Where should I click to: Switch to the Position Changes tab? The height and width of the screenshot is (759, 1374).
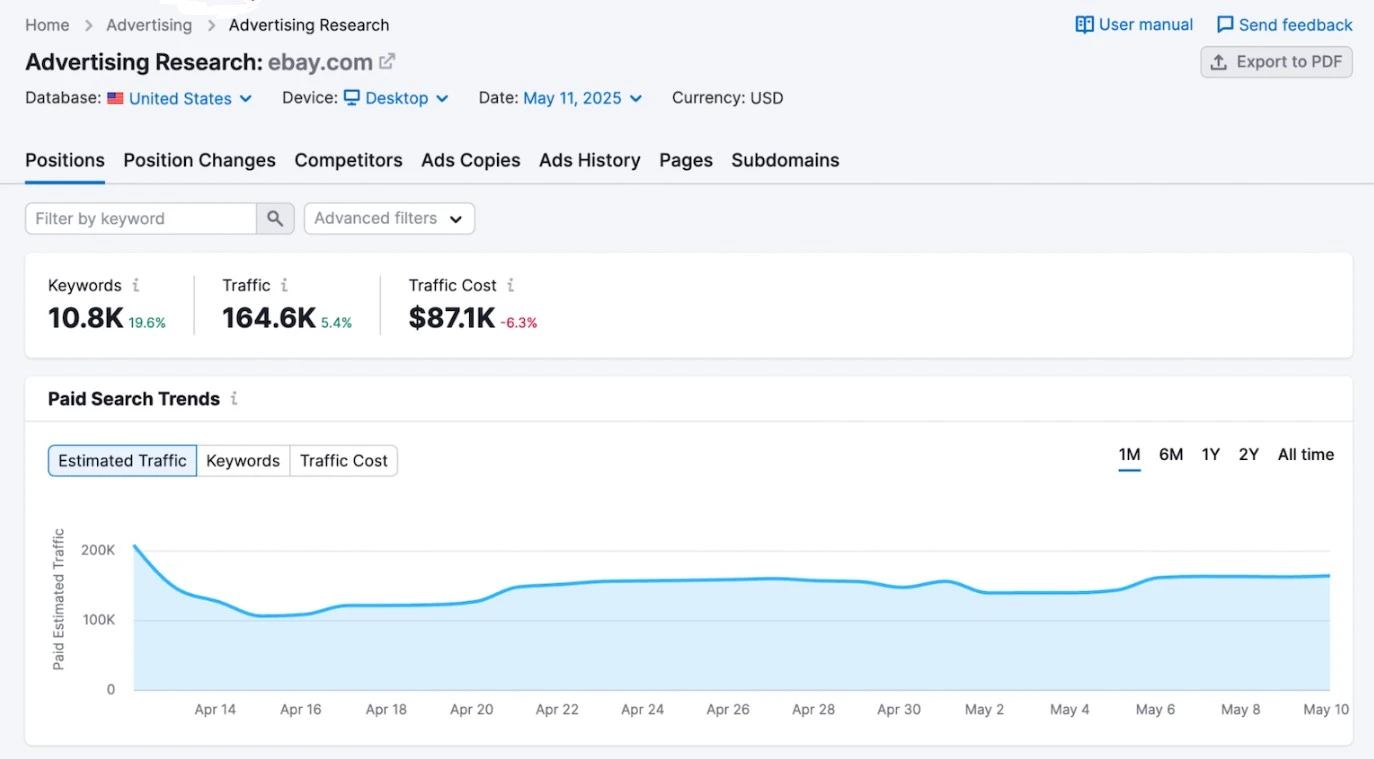pos(200,160)
